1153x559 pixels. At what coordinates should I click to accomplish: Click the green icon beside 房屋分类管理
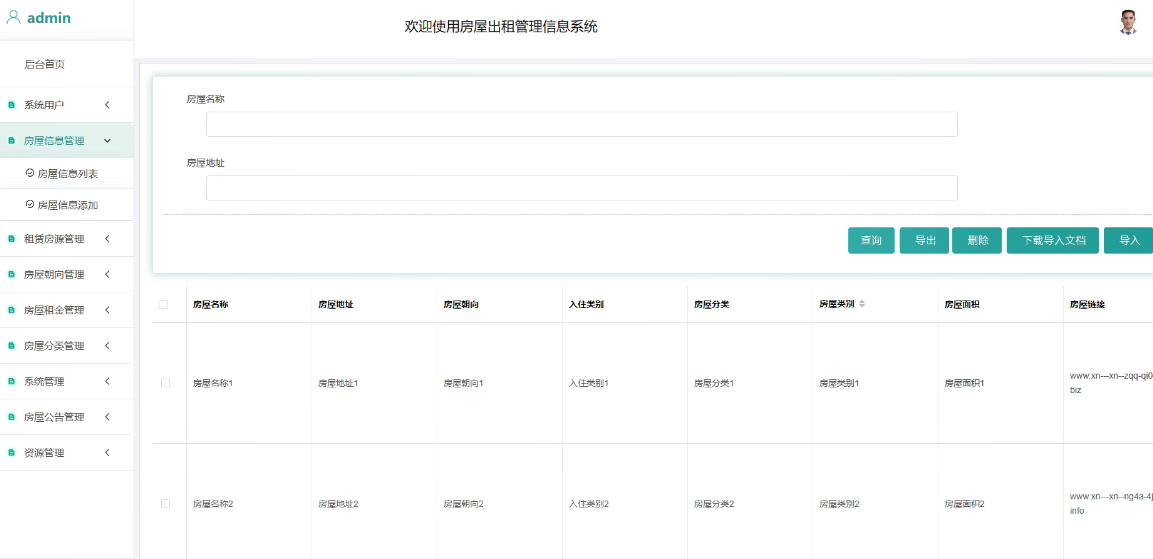[11, 346]
